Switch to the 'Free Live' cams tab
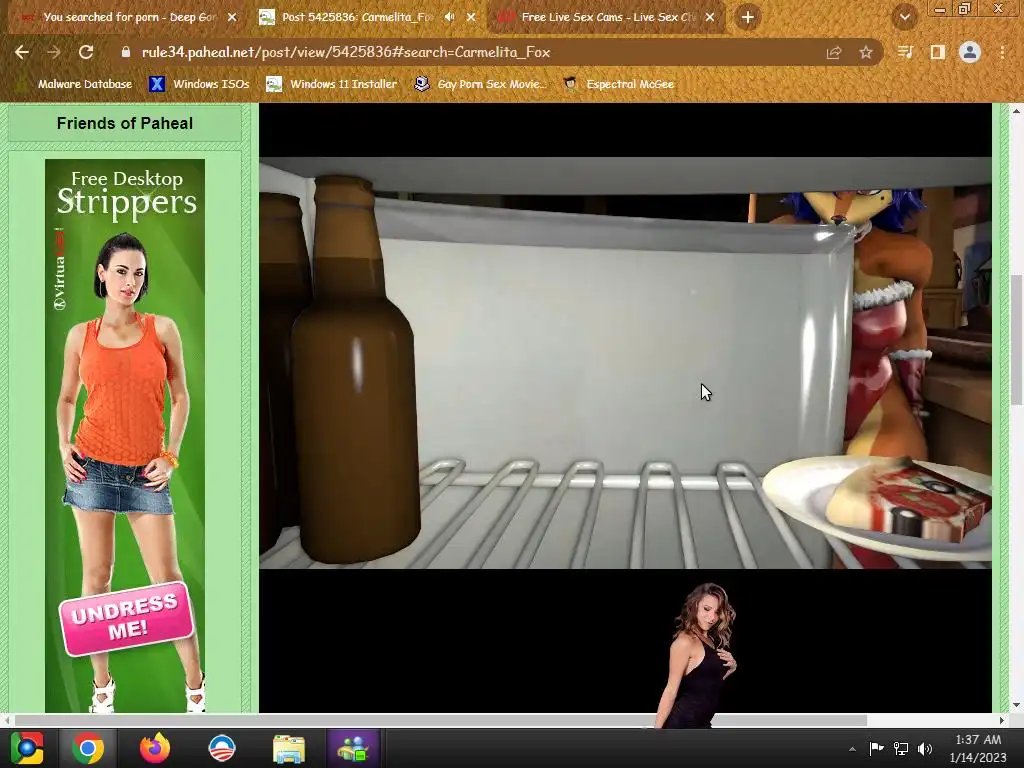Image resolution: width=1024 pixels, height=768 pixels. coord(604,17)
